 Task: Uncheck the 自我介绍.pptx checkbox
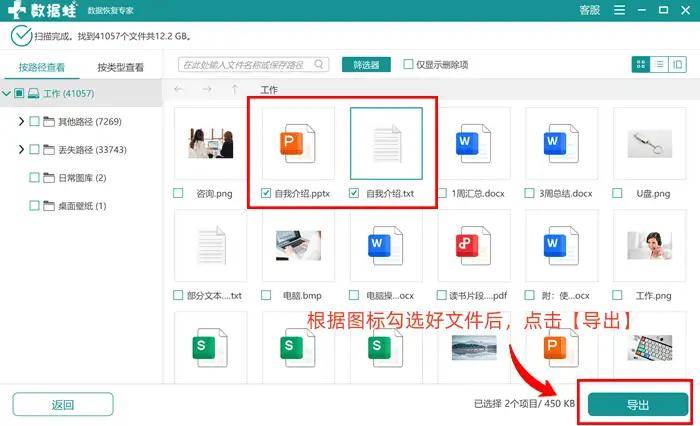tap(265, 193)
